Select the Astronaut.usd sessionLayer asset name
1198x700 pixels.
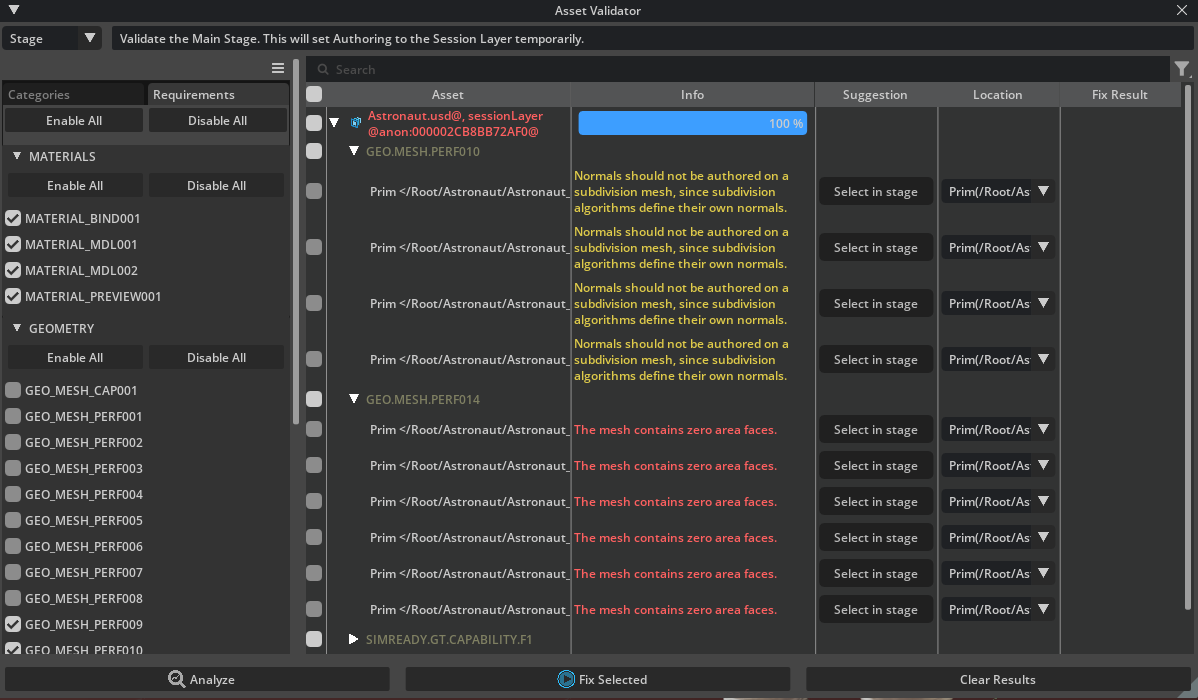455,123
